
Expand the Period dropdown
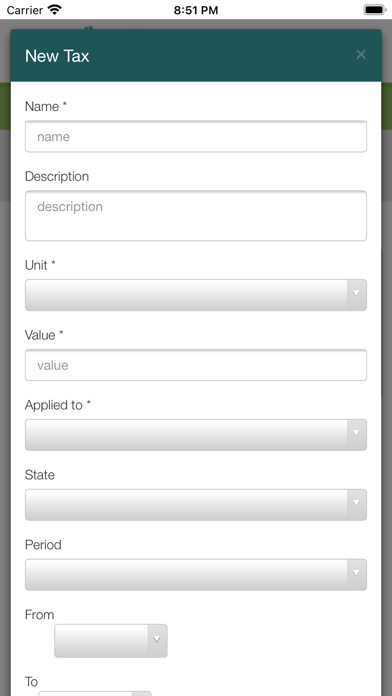(x=196, y=574)
